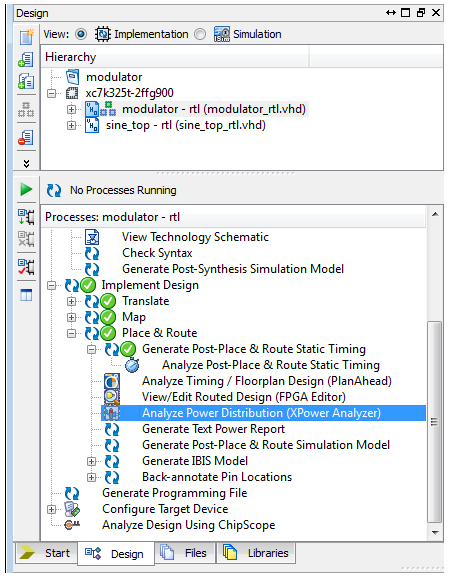Click the Add Source icon
Viewport: 450px width, 577px height.
tap(26, 59)
